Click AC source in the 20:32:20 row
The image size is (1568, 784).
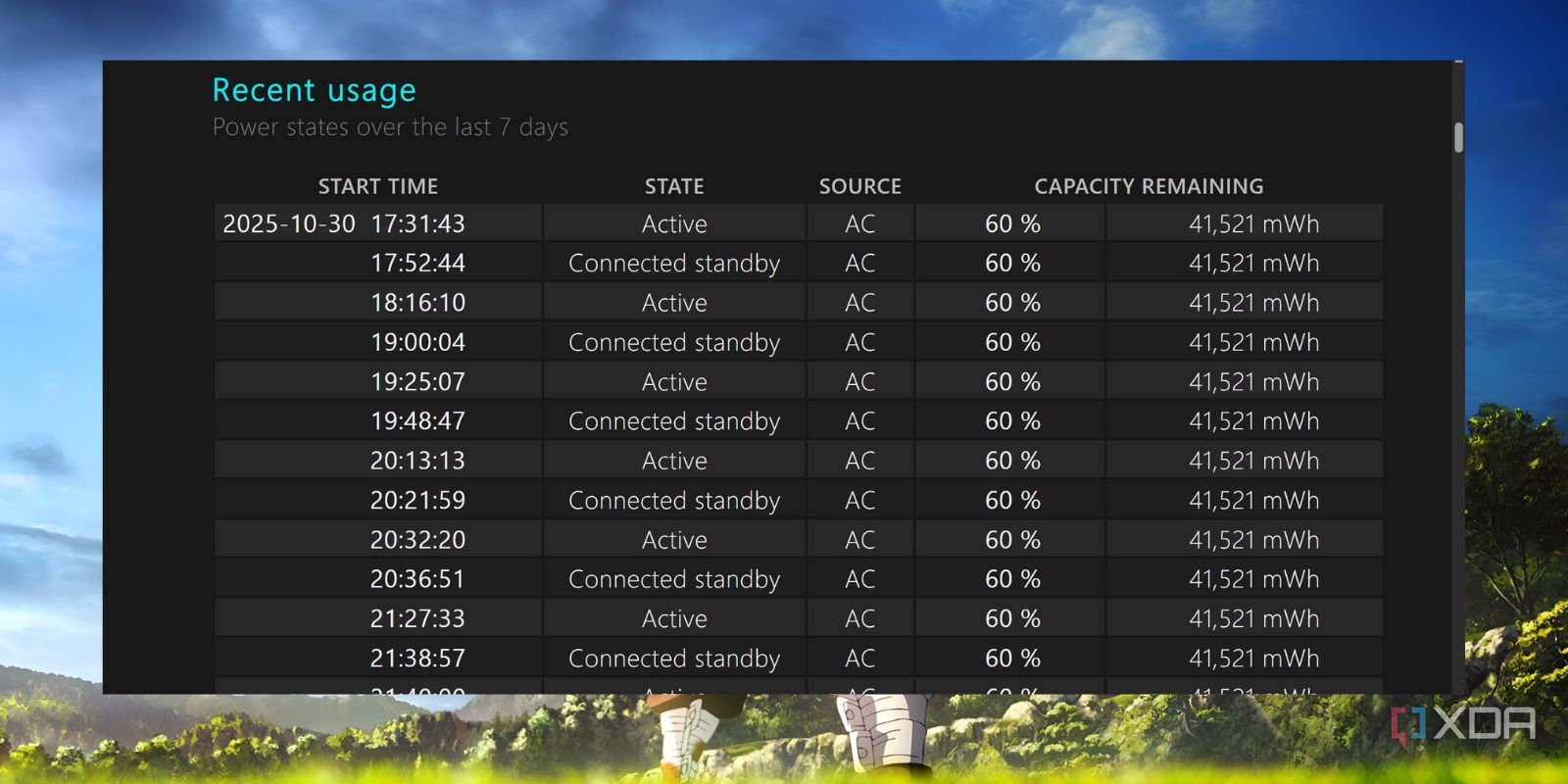(x=860, y=539)
